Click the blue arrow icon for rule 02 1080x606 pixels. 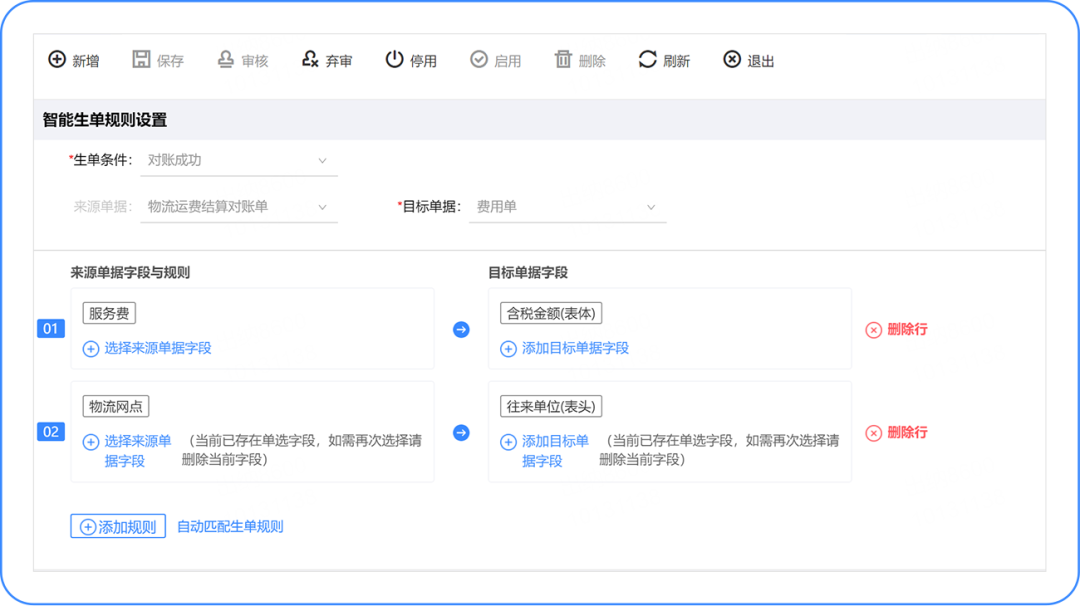(461, 433)
